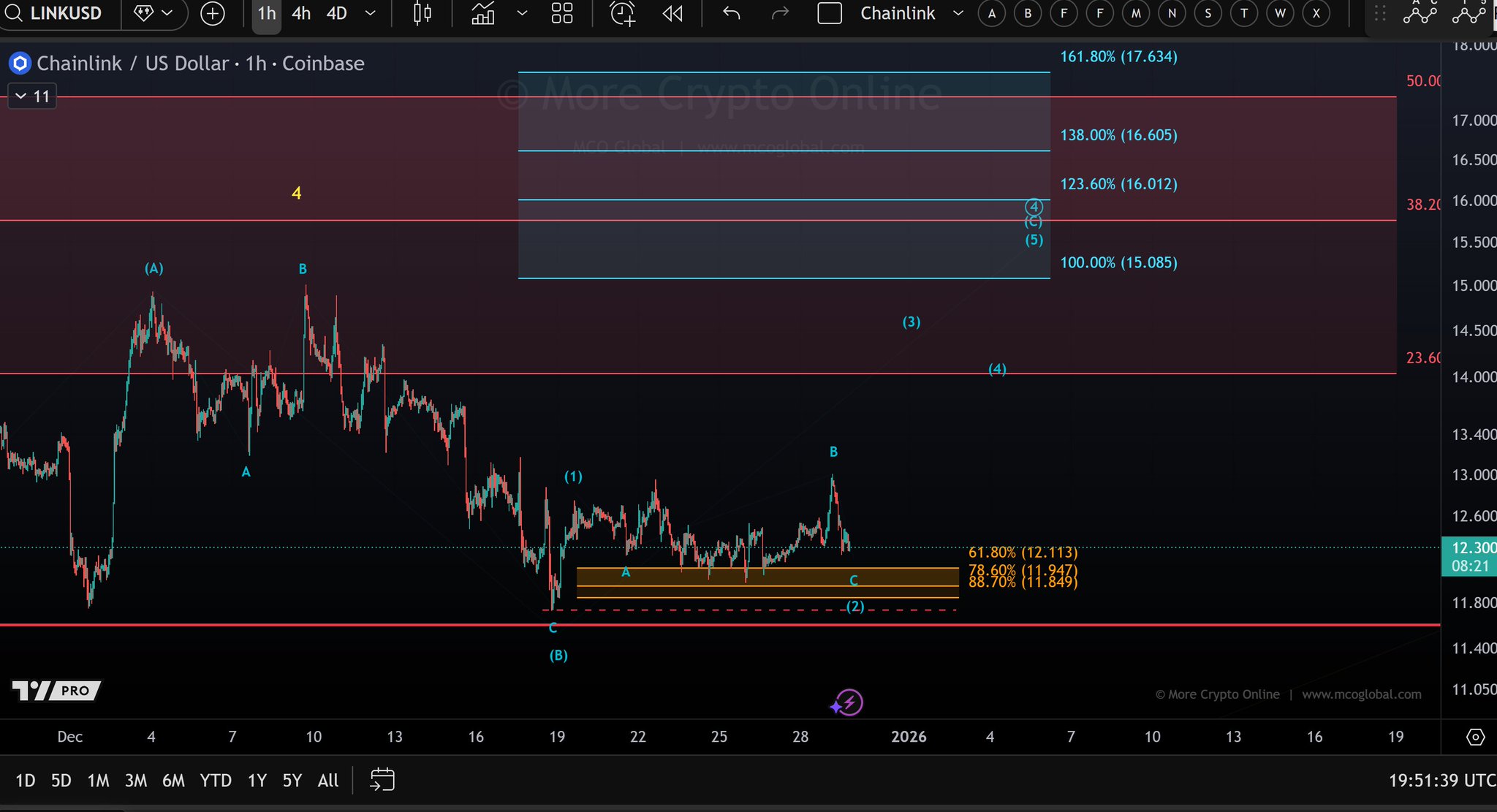Click the add symbol compare plus icon

click(x=213, y=13)
